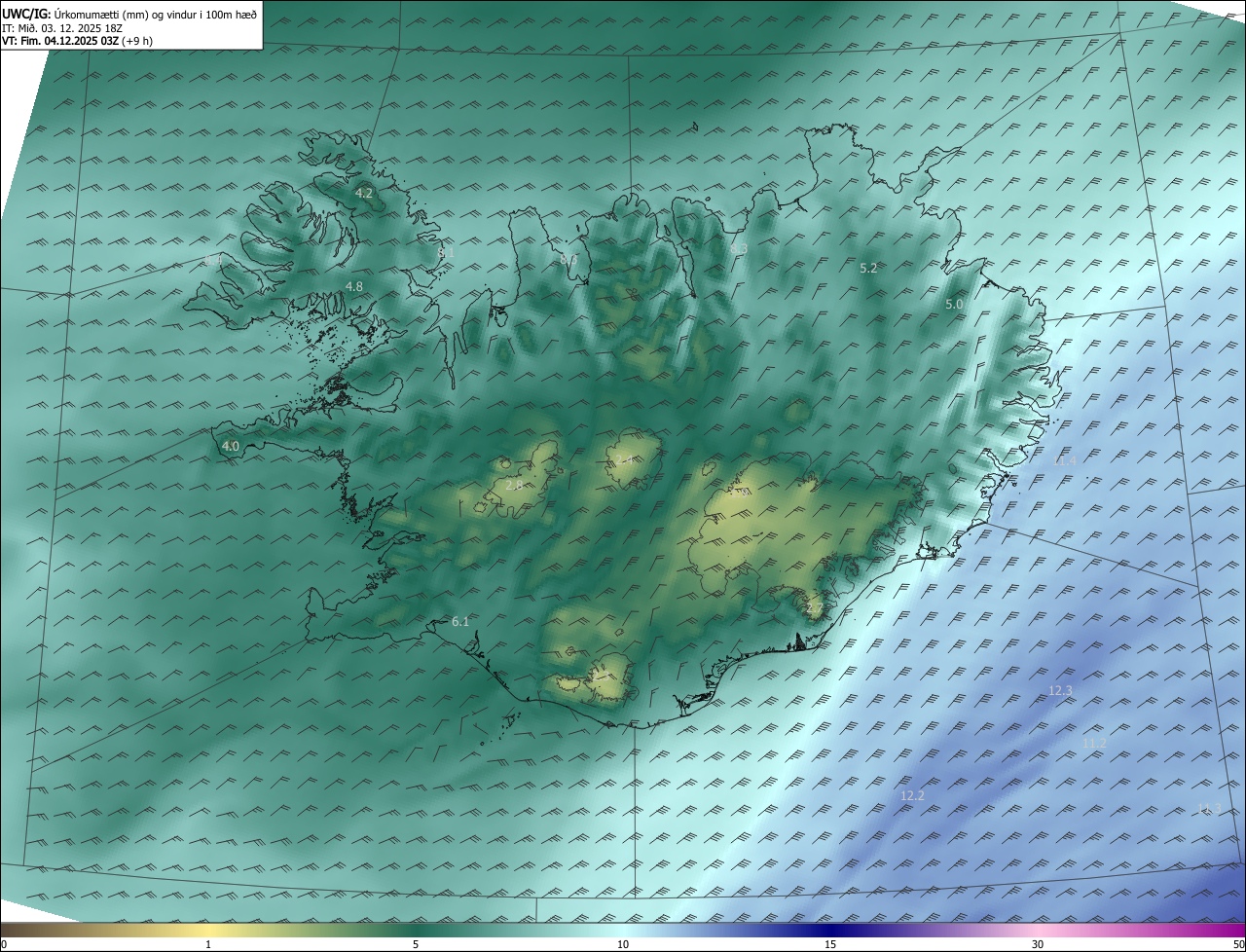Click the '10' tick on the color scale

[623, 944]
